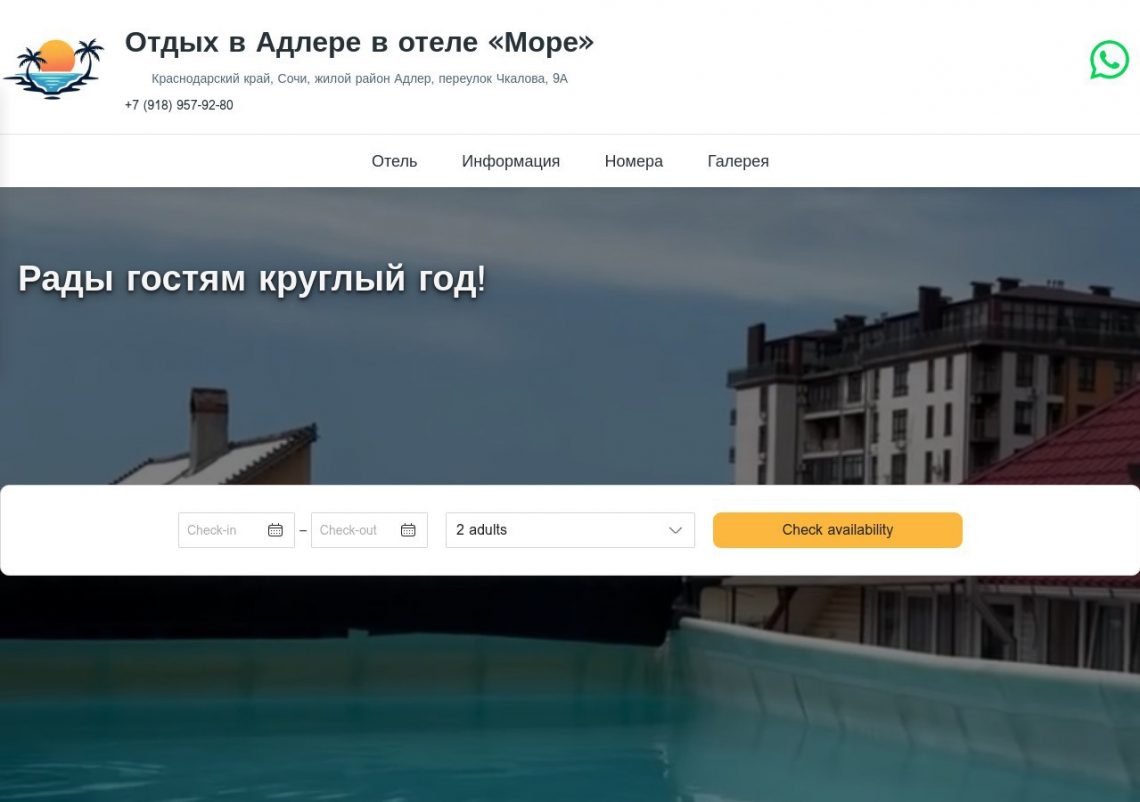The image size is (1140, 802).
Task: Expand the 2 adults guest dropdown
Action: click(x=570, y=530)
